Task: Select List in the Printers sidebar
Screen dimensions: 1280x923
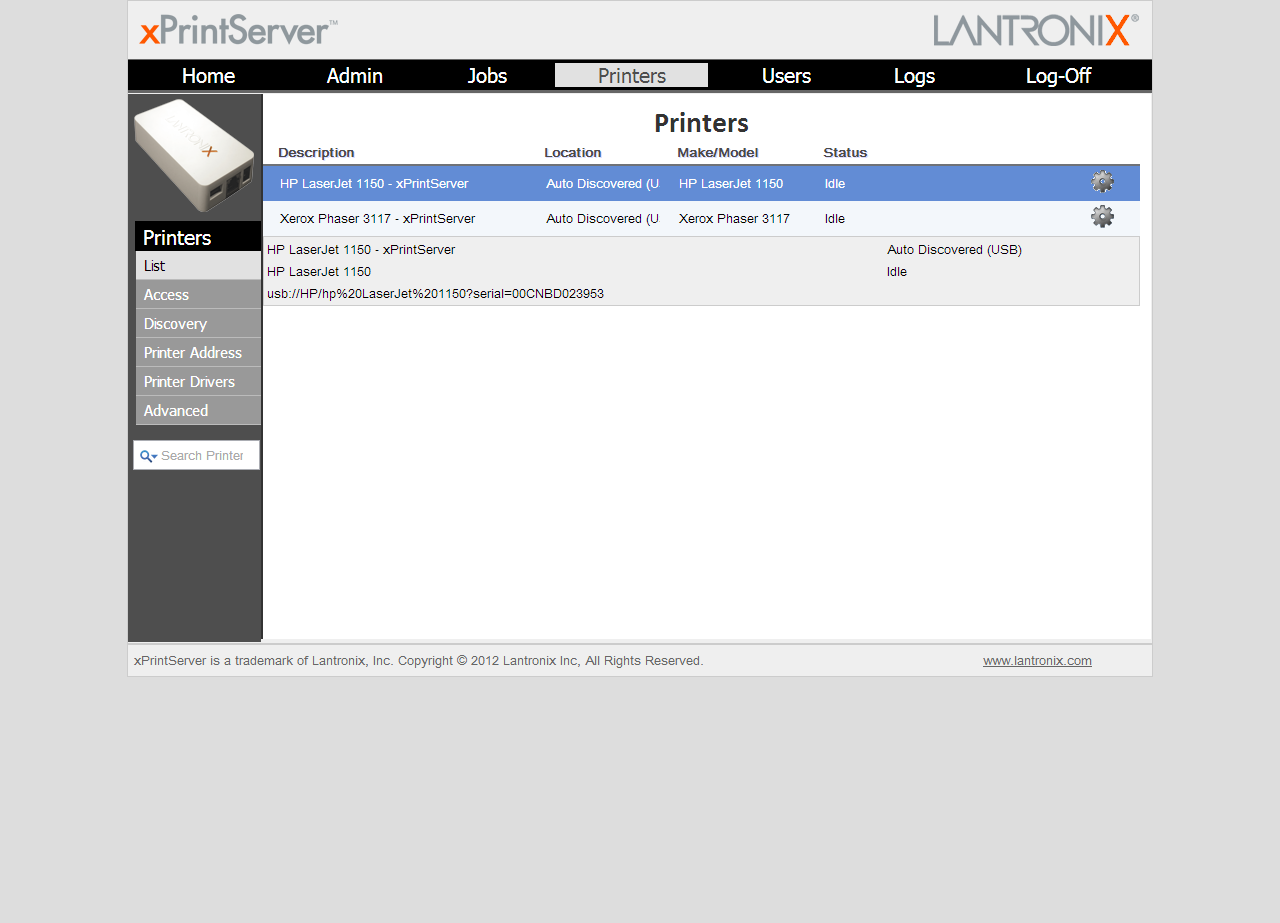Action: click(x=198, y=266)
